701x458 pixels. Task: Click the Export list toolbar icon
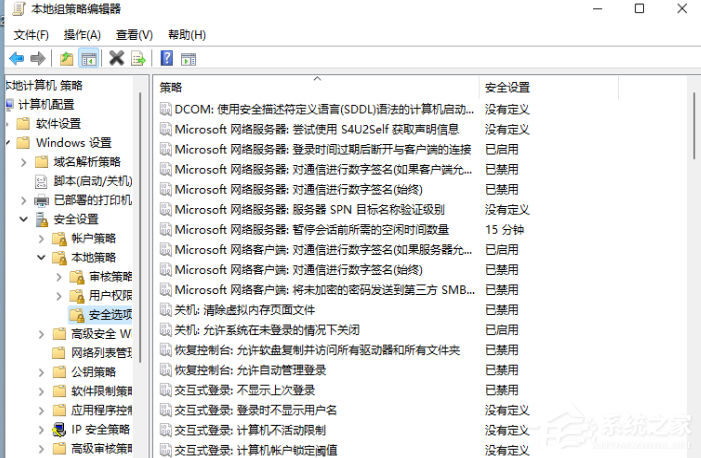(138, 58)
